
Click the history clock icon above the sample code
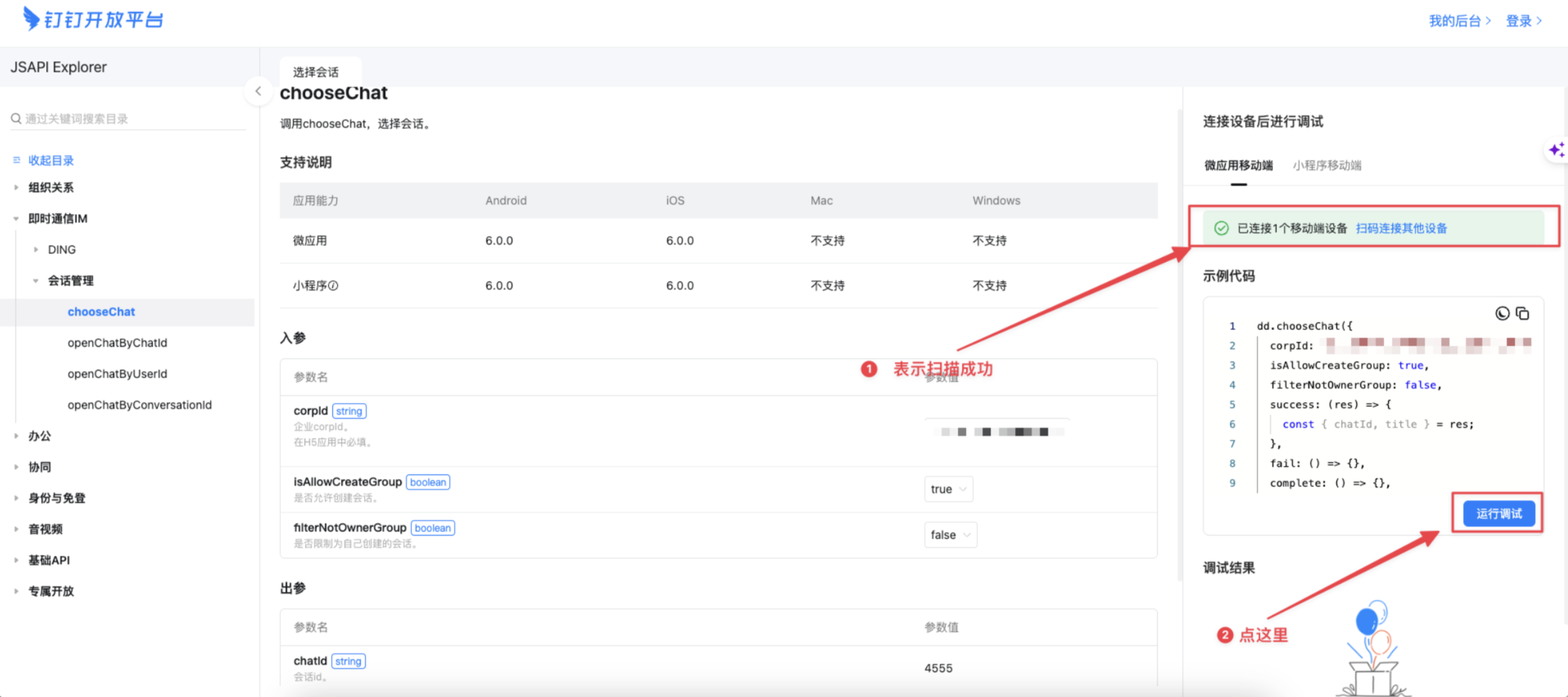coord(1502,313)
